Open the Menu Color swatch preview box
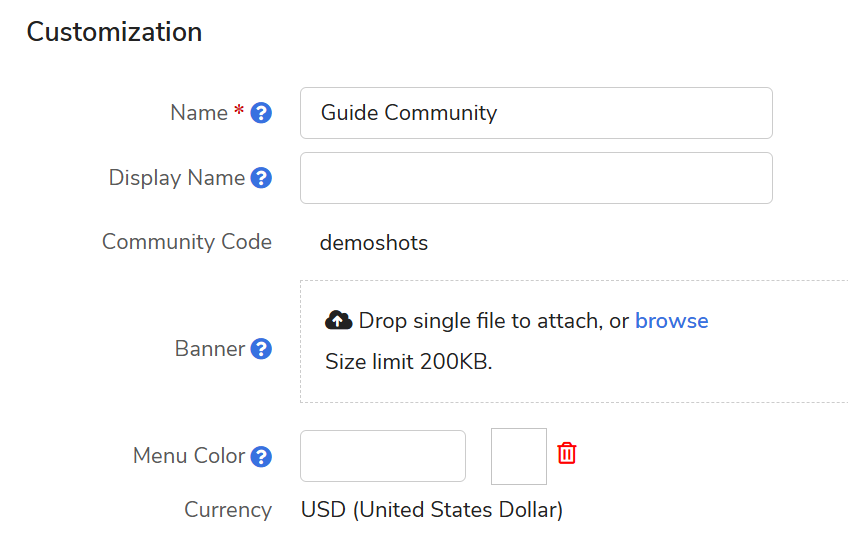The width and height of the screenshot is (848, 543). tap(518, 456)
